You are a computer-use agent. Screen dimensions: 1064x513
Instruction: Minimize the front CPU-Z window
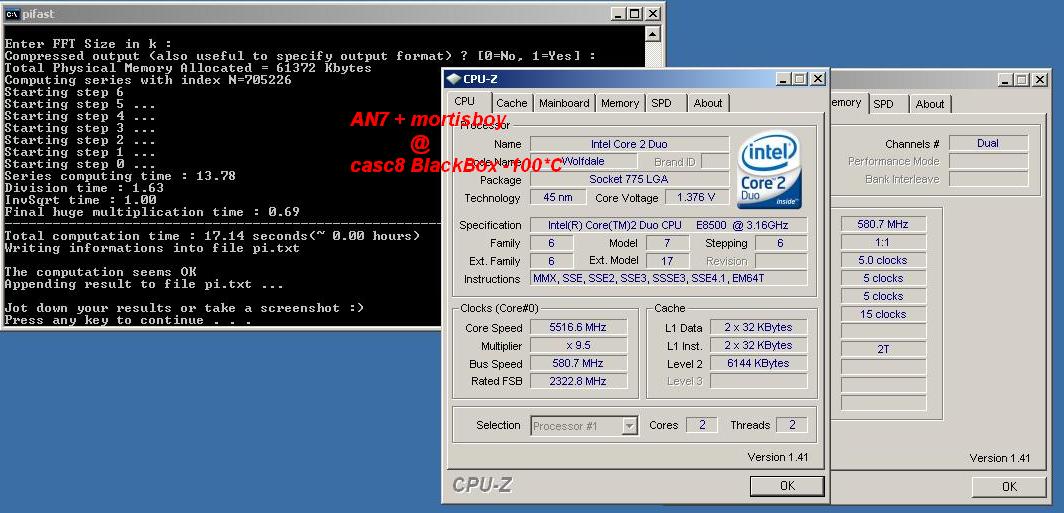pos(783,79)
